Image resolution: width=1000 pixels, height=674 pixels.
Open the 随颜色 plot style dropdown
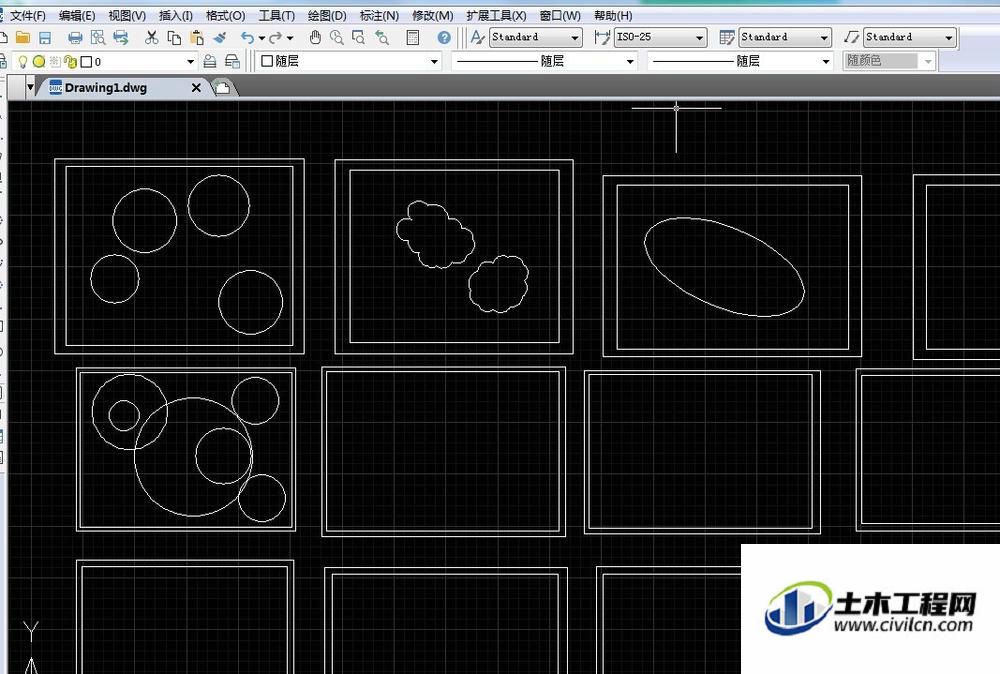(889, 61)
